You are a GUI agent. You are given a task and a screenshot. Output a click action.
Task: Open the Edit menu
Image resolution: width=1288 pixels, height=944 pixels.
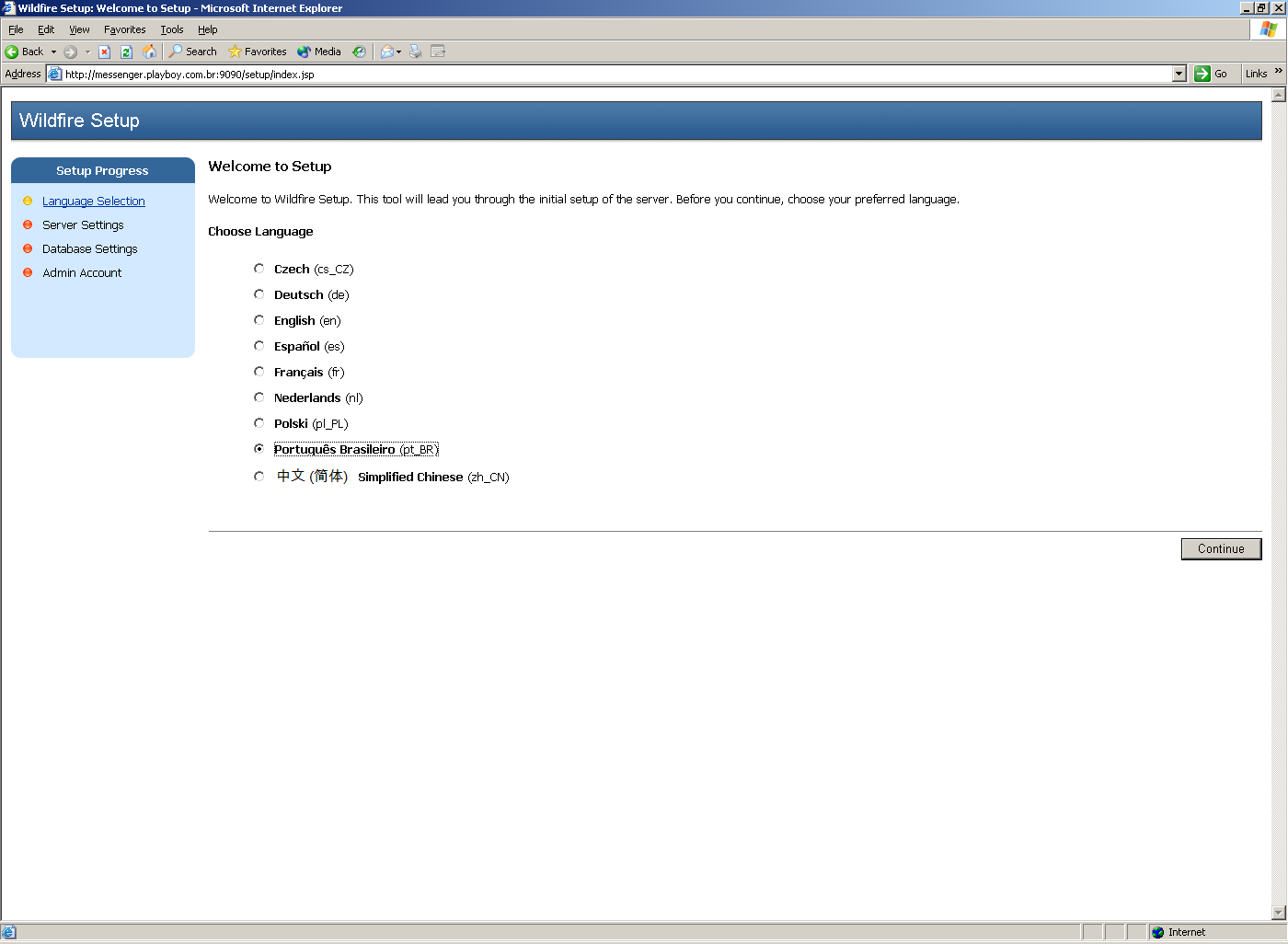(x=46, y=29)
